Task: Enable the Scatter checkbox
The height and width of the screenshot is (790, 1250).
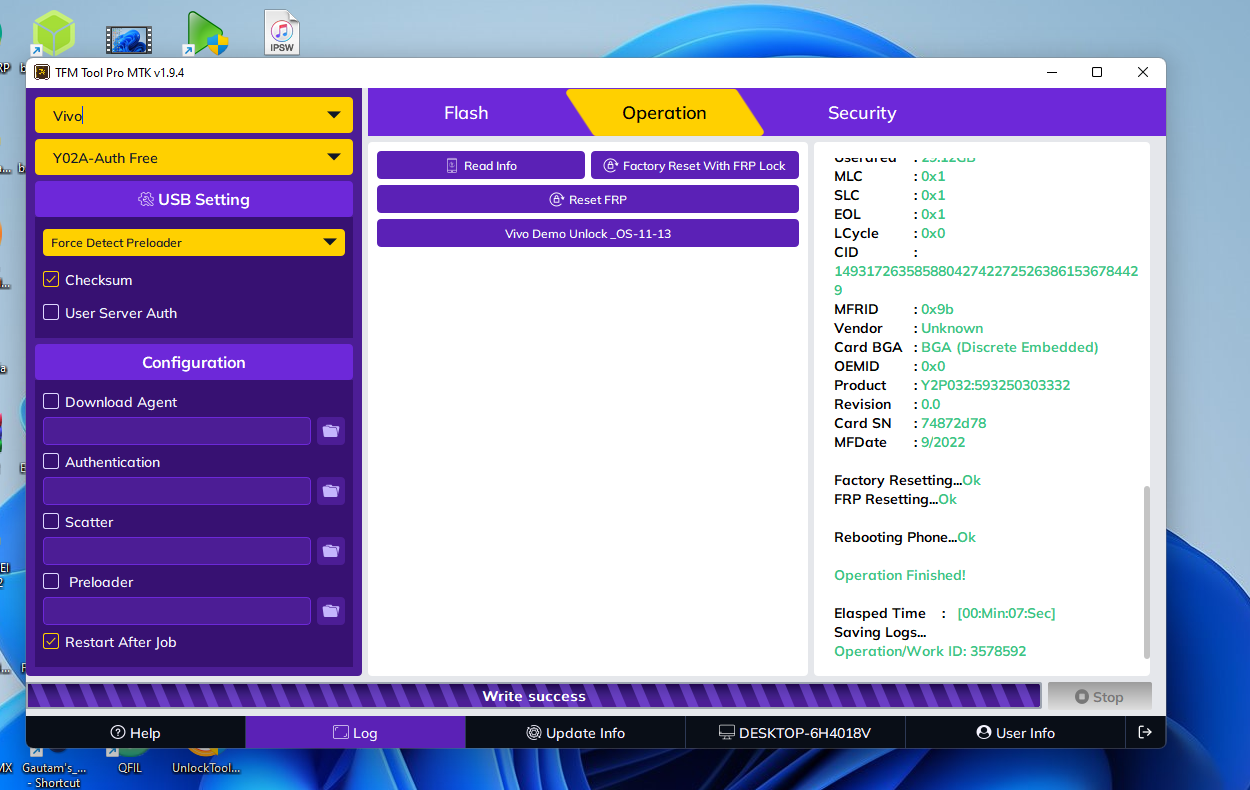Action: pyautogui.click(x=51, y=522)
